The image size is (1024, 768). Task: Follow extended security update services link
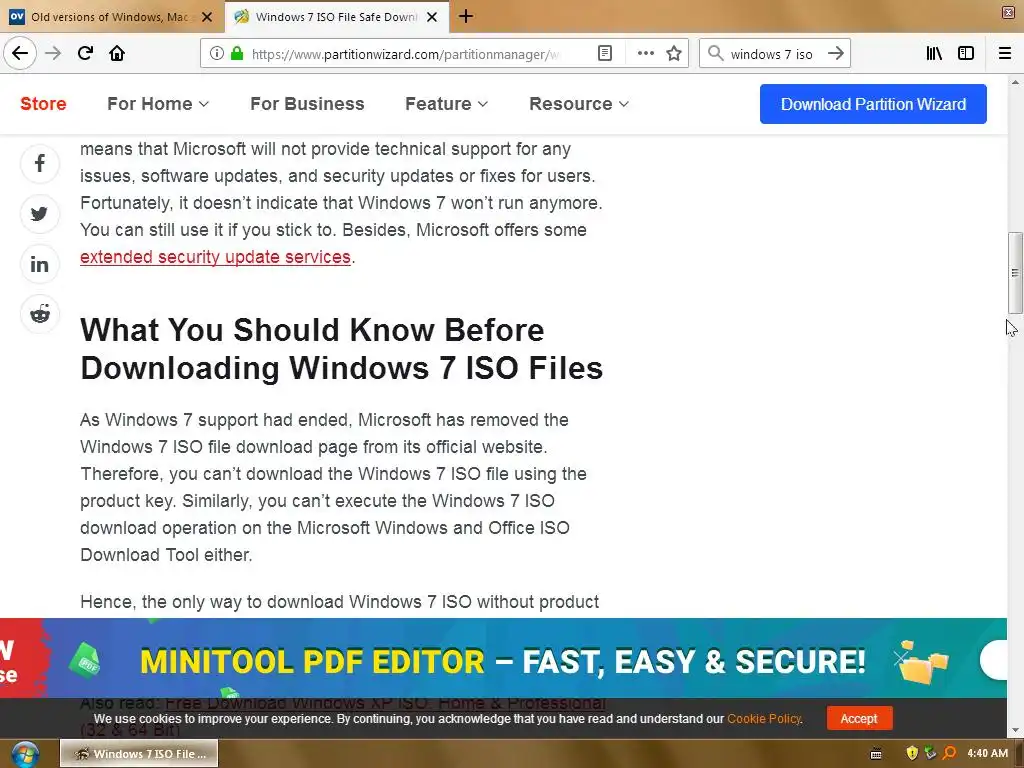pyautogui.click(x=216, y=257)
